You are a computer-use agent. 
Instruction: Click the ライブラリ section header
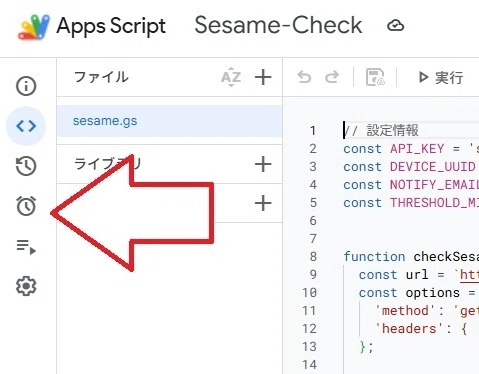(108, 164)
